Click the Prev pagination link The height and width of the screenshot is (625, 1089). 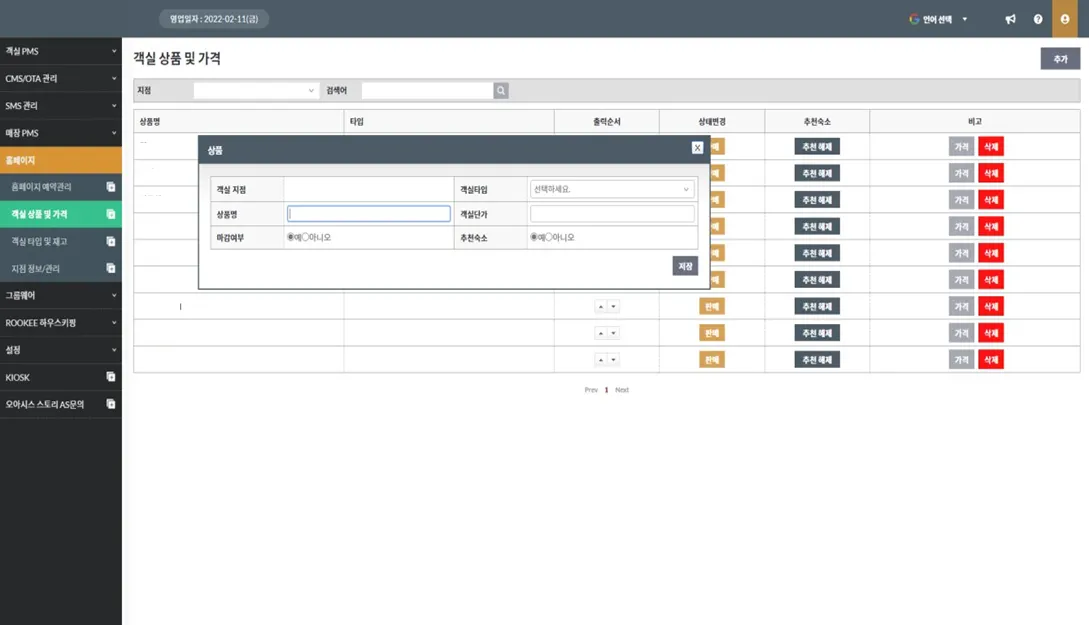coord(591,390)
